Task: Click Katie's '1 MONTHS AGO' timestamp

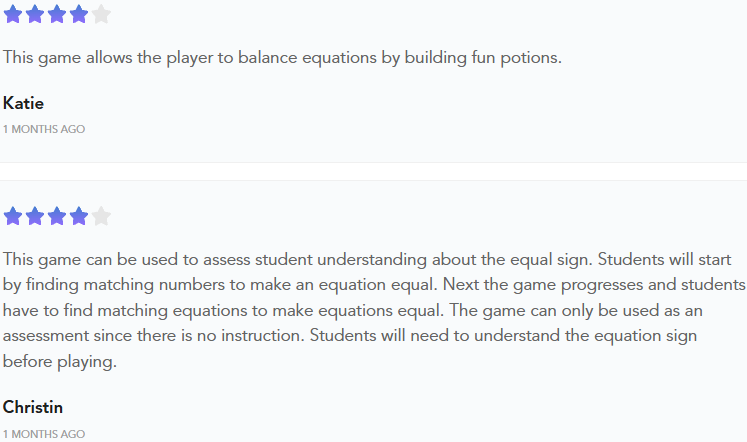Action: 44,129
